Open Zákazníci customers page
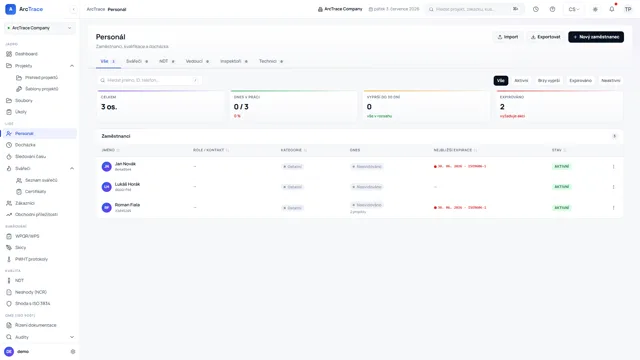 [x=24, y=203]
